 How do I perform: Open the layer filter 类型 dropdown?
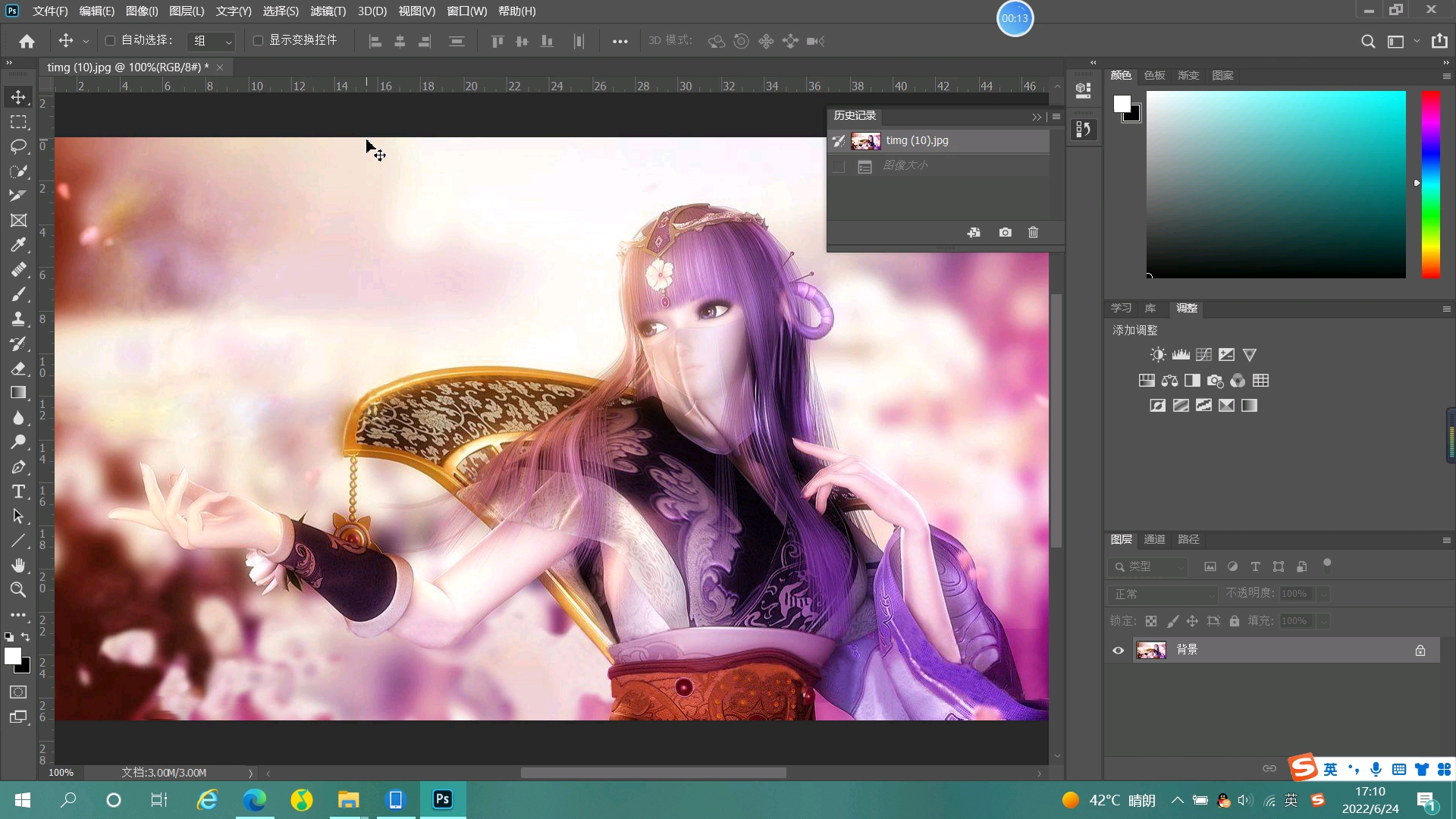[x=1147, y=566]
